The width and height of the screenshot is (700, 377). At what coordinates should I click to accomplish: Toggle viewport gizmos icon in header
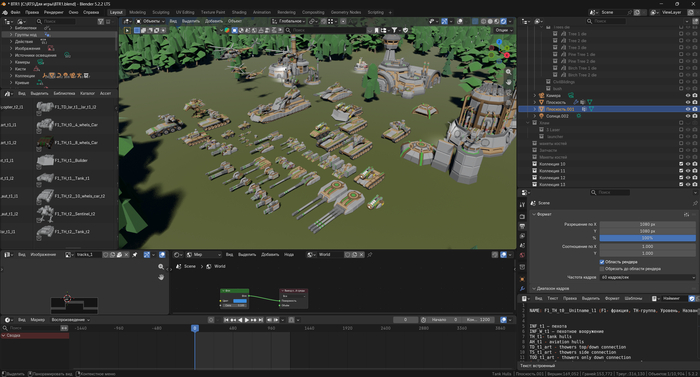(445, 21)
